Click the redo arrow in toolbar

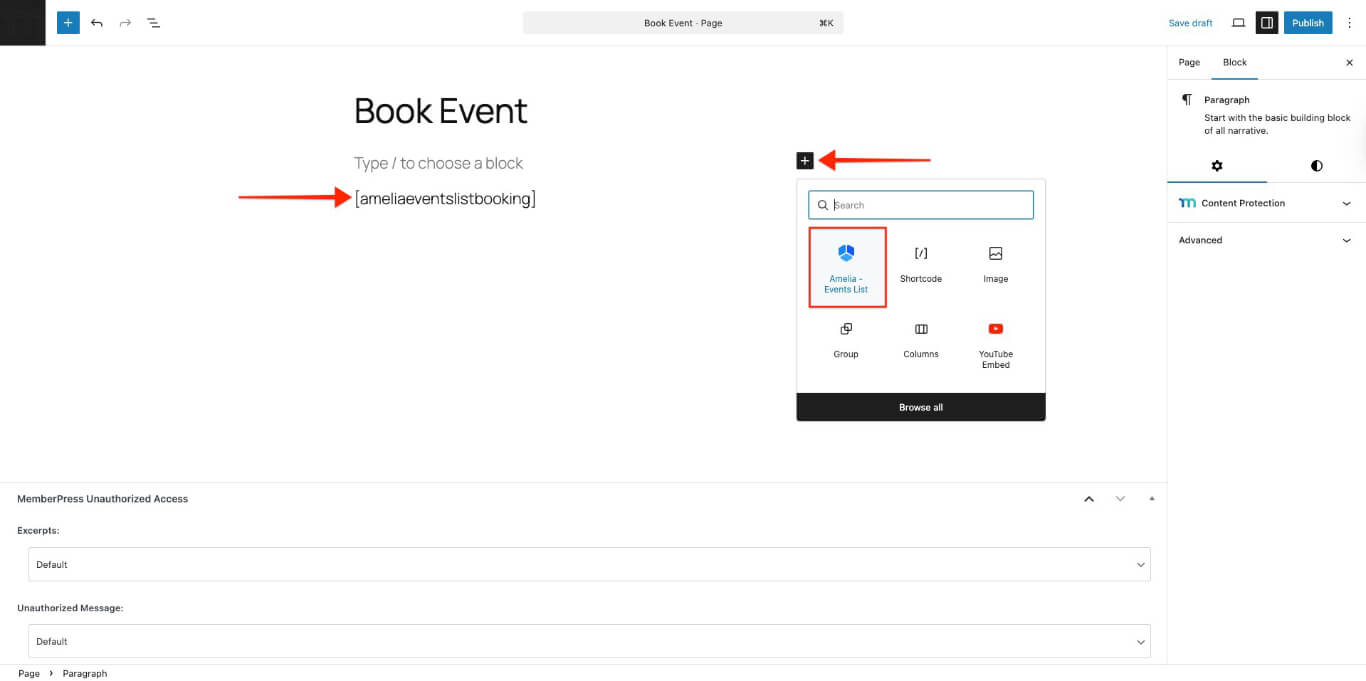coord(125,22)
